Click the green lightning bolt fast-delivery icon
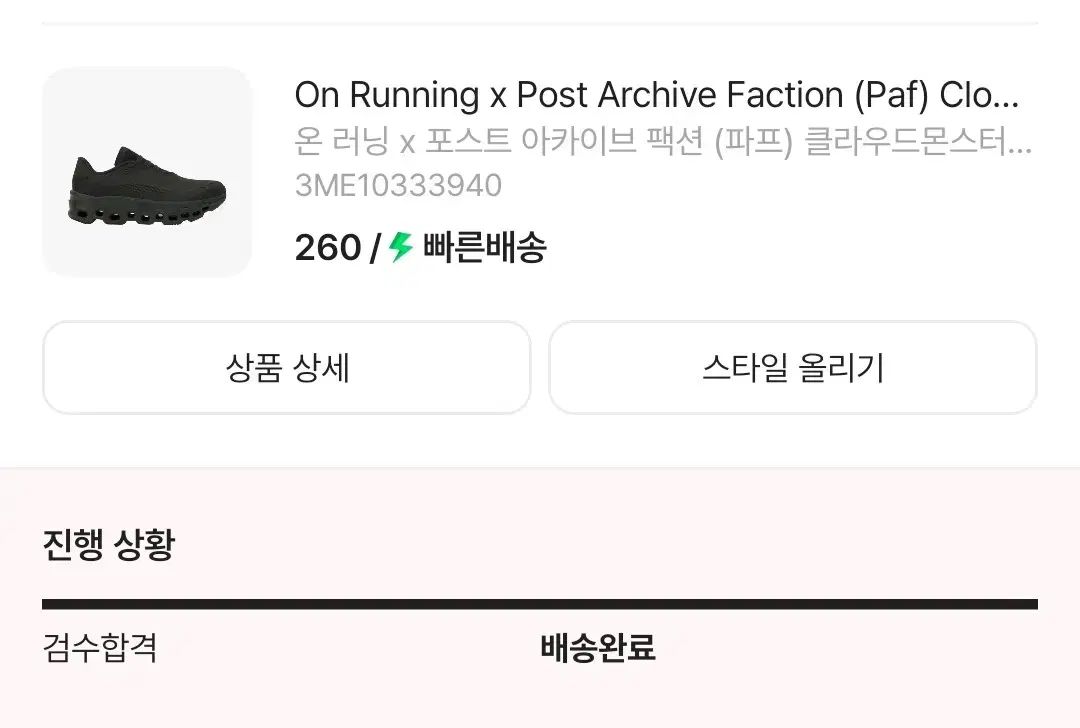This screenshot has width=1080, height=728. (400, 247)
